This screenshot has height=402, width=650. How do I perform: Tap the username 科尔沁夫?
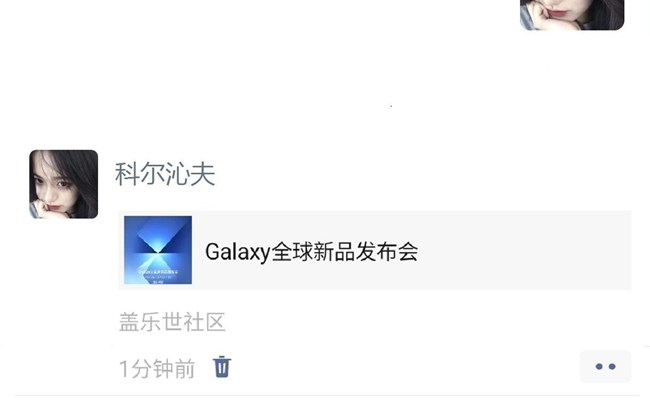pyautogui.click(x=165, y=174)
